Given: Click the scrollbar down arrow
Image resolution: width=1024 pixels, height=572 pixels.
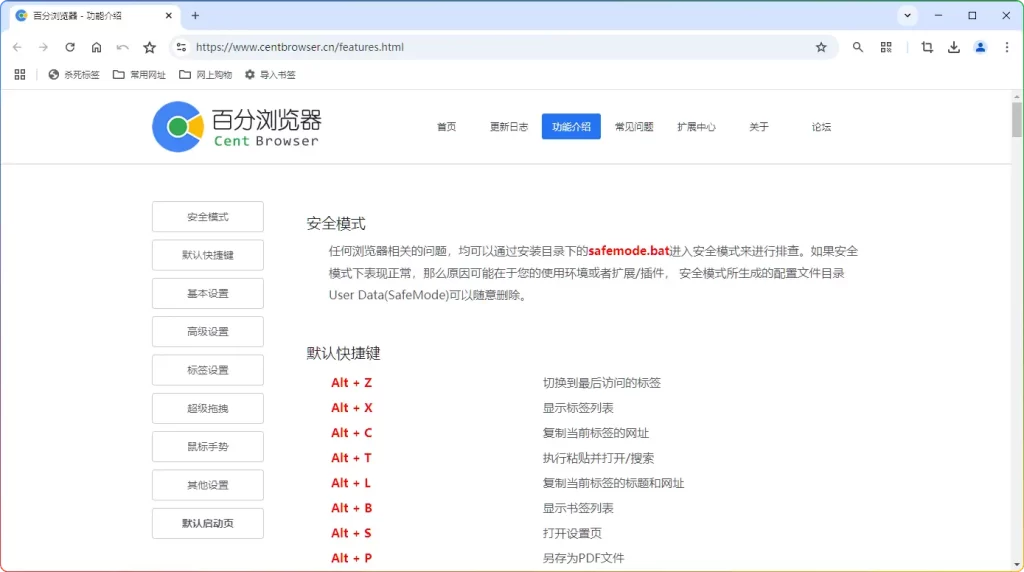Looking at the screenshot, I should point(1017,565).
